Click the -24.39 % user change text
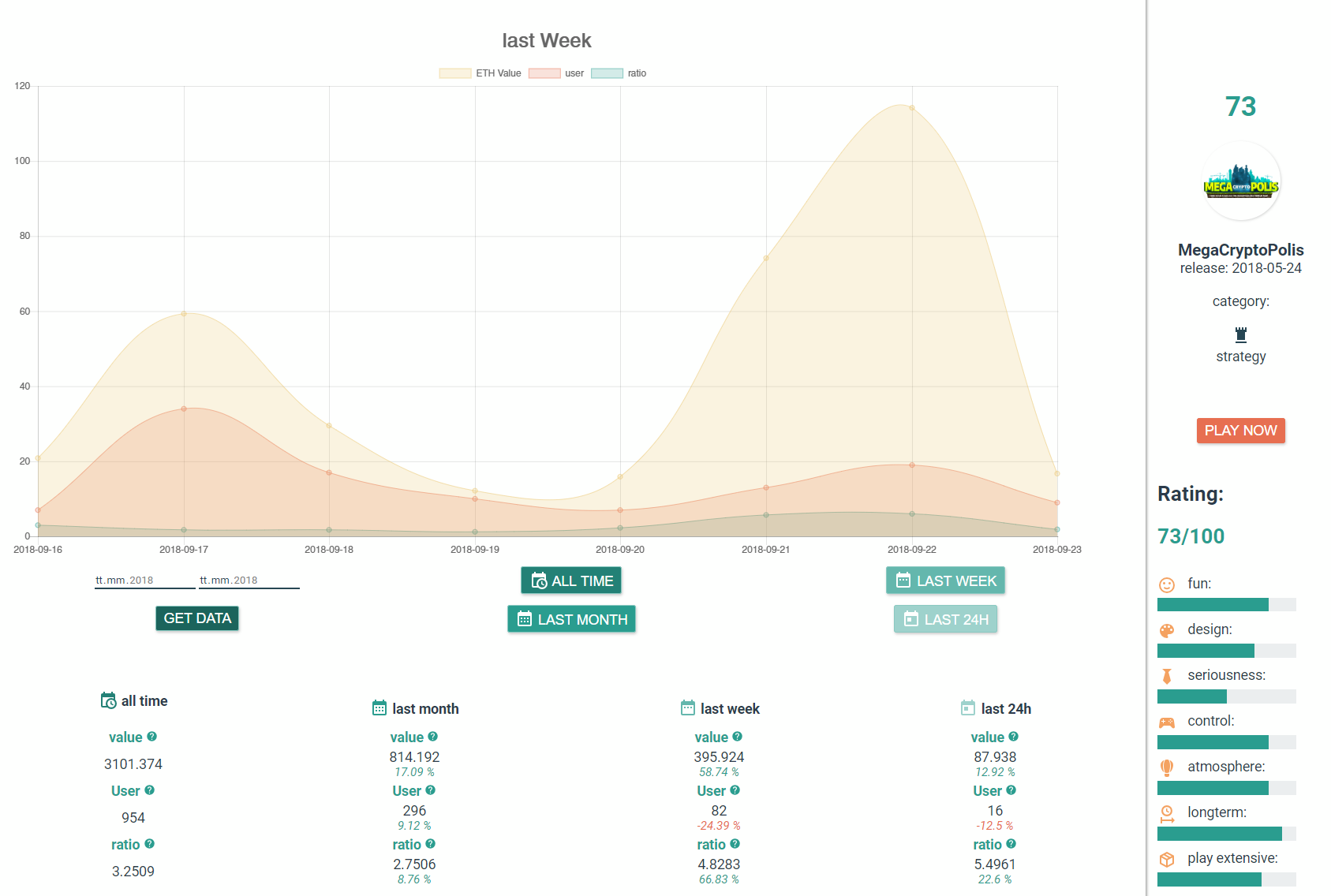 (x=719, y=826)
